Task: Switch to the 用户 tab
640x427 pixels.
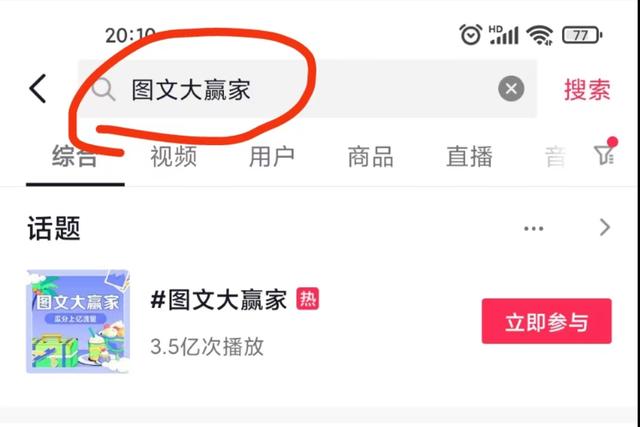Action: pyautogui.click(x=272, y=156)
